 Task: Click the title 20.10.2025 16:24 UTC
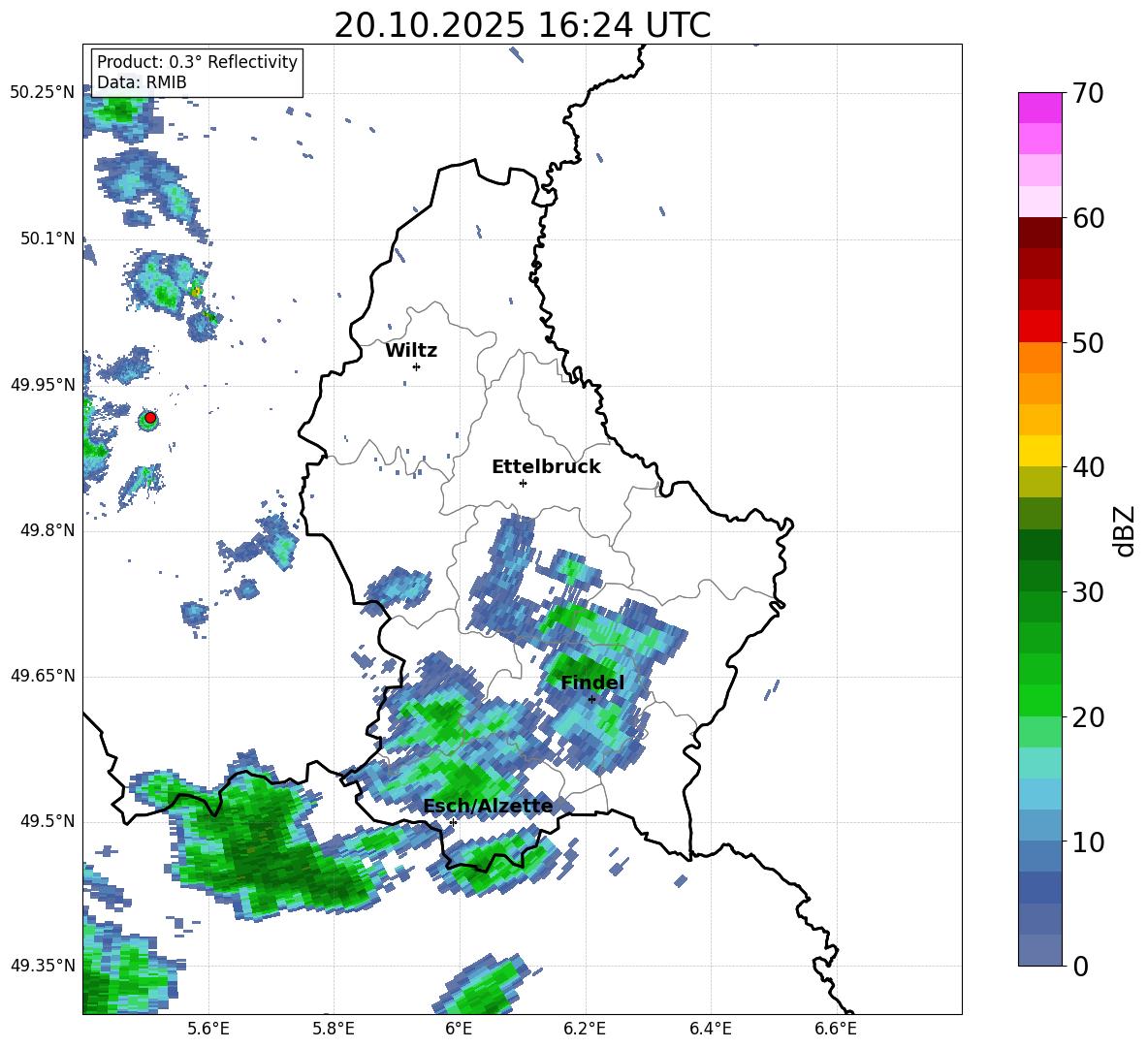[x=522, y=25]
